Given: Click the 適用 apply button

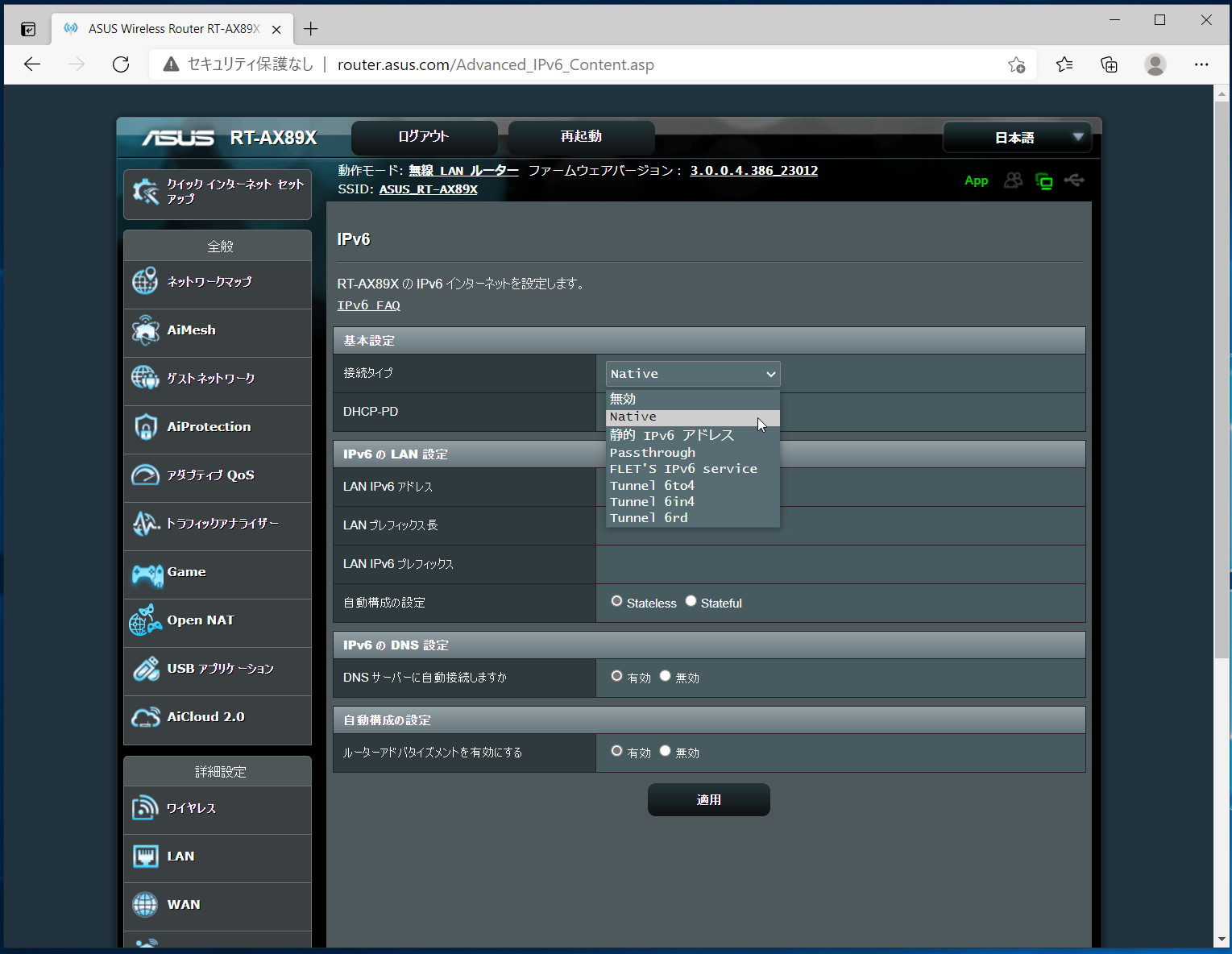Looking at the screenshot, I should (x=709, y=800).
